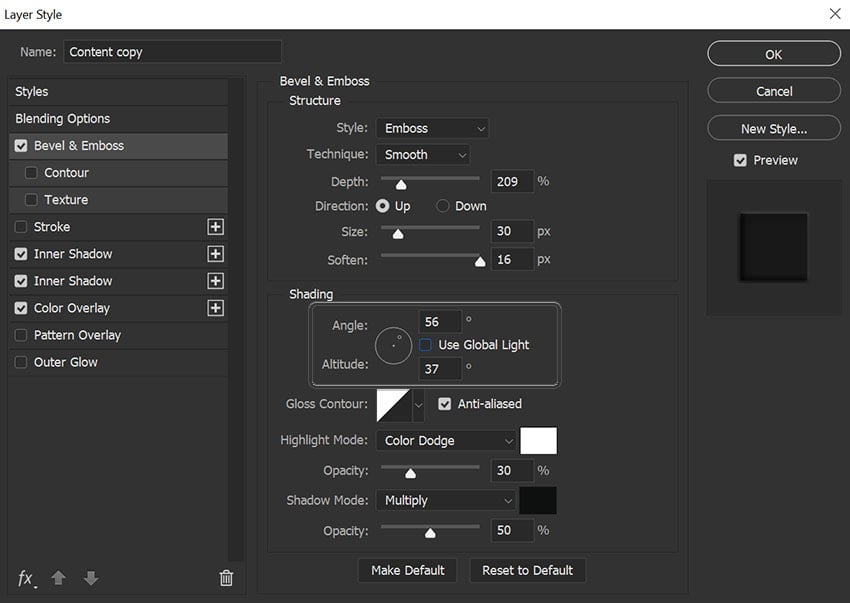850x603 pixels.
Task: Delete the selected effect with the trash icon
Action: (x=226, y=578)
